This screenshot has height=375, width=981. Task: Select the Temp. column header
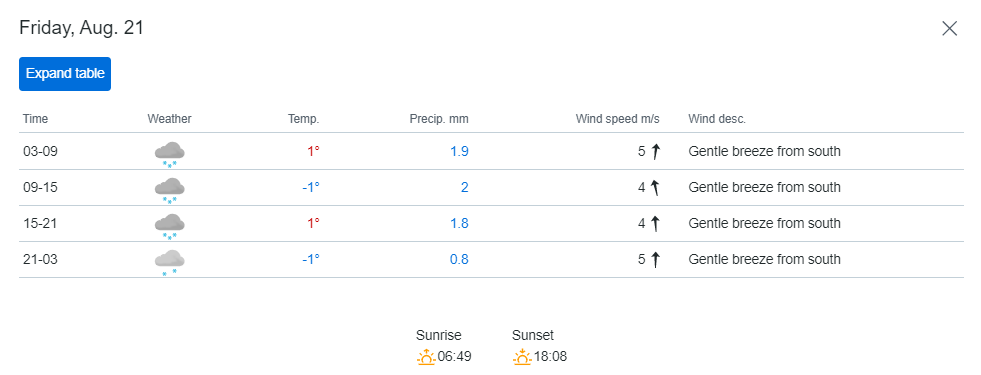pyautogui.click(x=303, y=119)
